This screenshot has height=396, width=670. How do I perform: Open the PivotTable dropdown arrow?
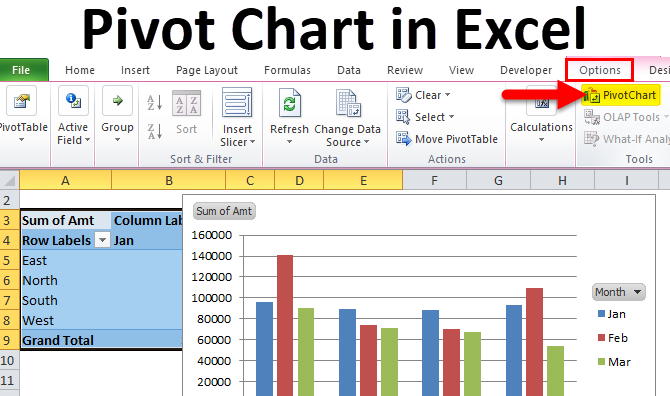tap(21, 140)
